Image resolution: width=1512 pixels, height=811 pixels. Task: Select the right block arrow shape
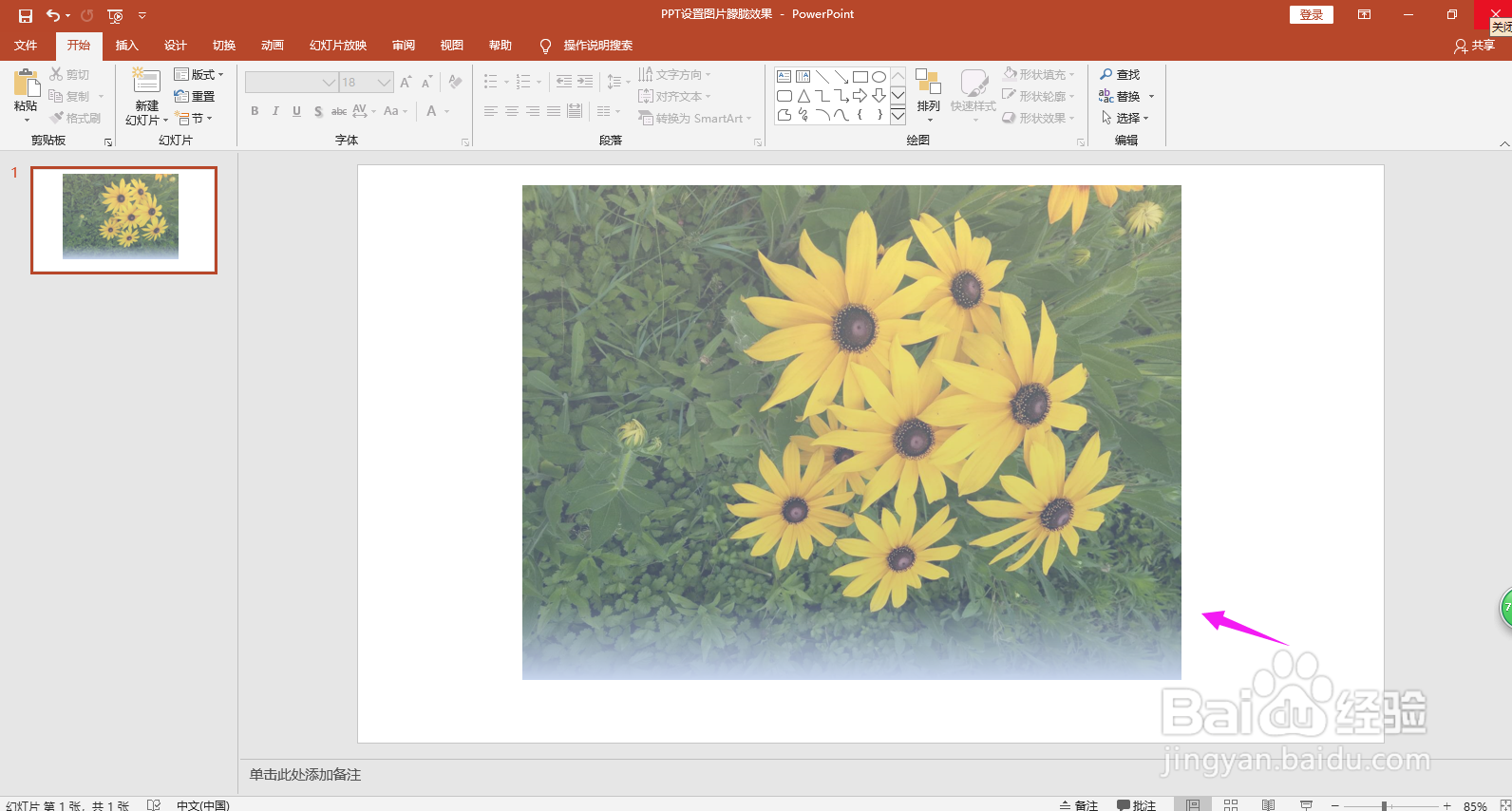(860, 96)
